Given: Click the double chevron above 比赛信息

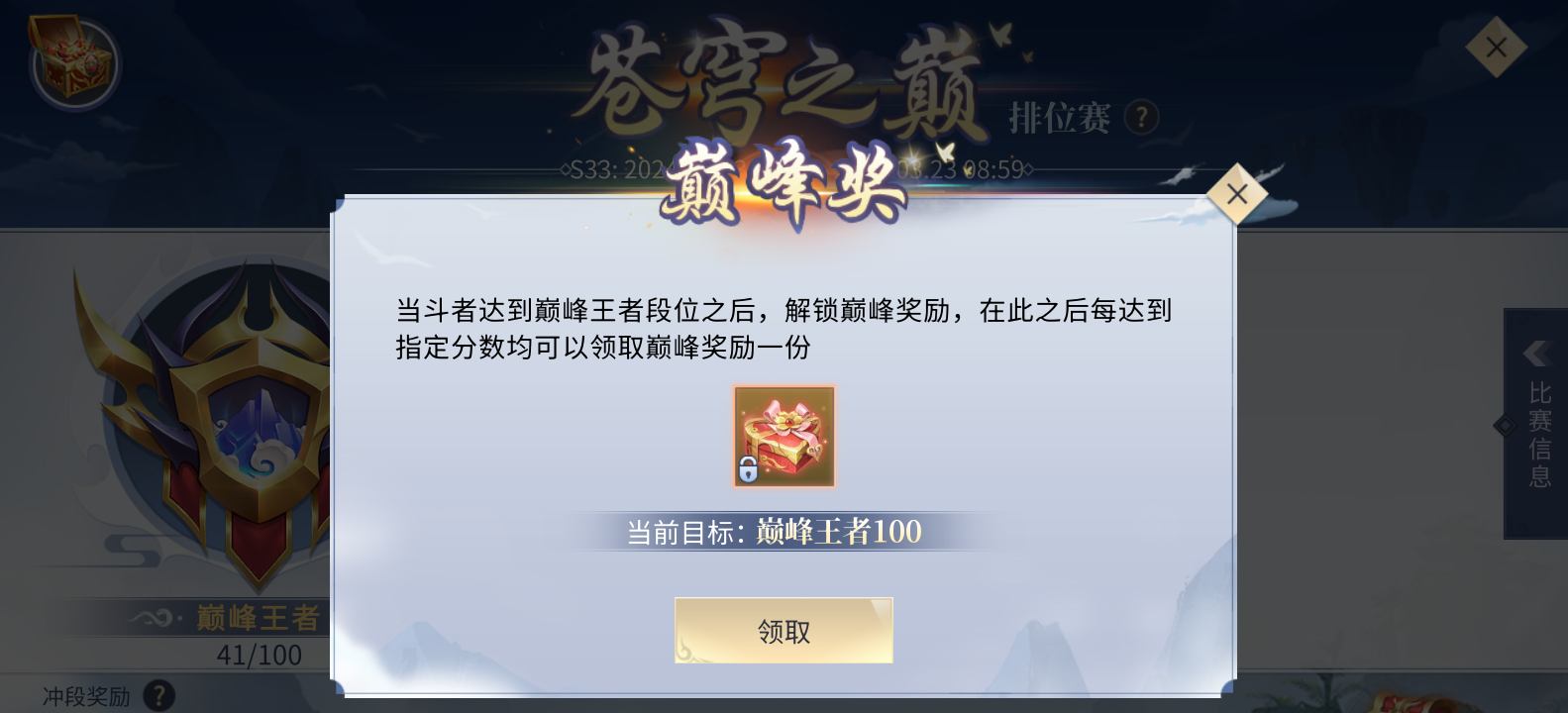Looking at the screenshot, I should coord(1538,353).
